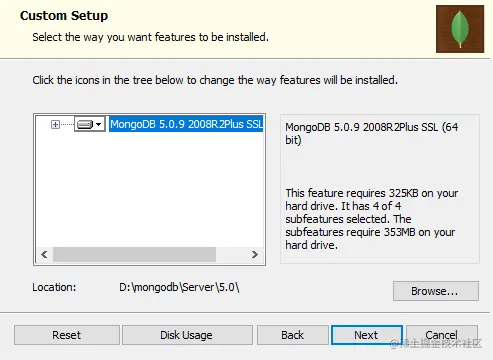Open the drive icon install-mode dropdown
This screenshot has width=493, height=360.
coord(90,124)
